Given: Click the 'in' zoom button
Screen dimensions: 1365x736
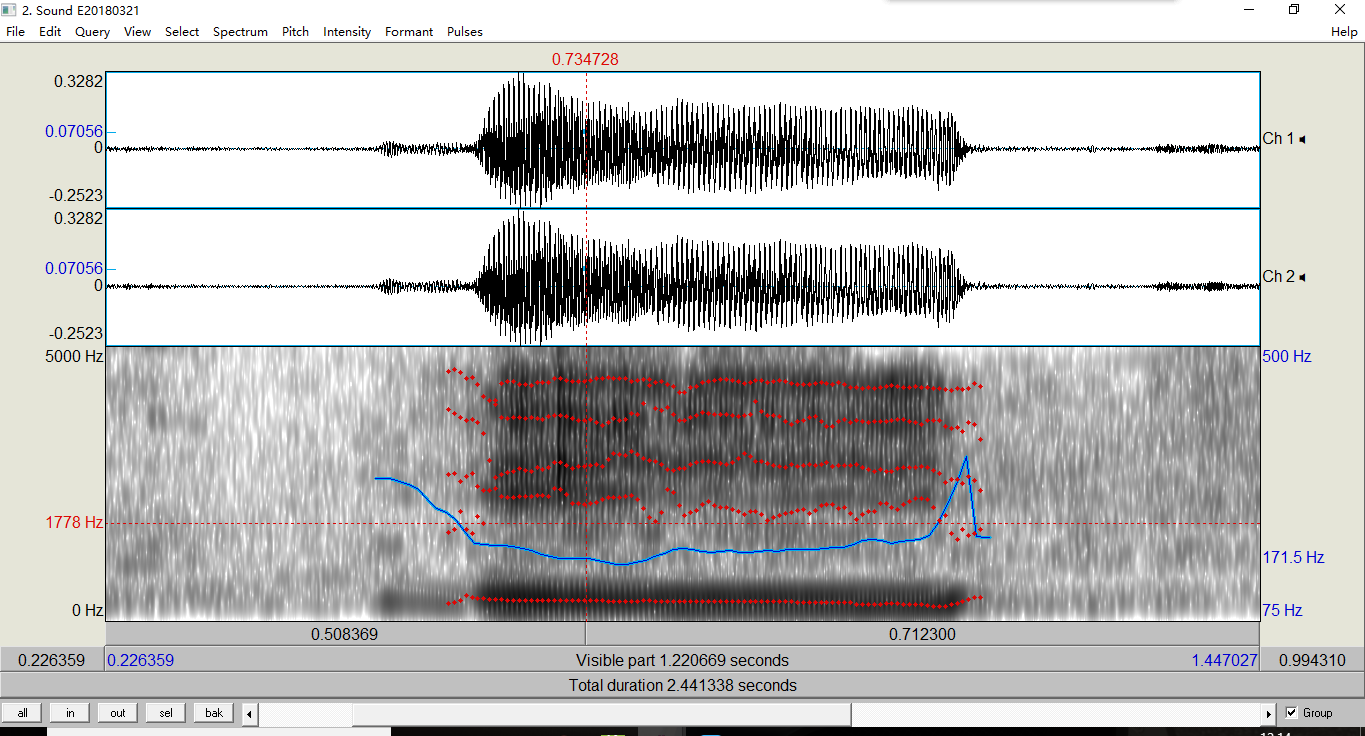Looking at the screenshot, I should 70,713.
